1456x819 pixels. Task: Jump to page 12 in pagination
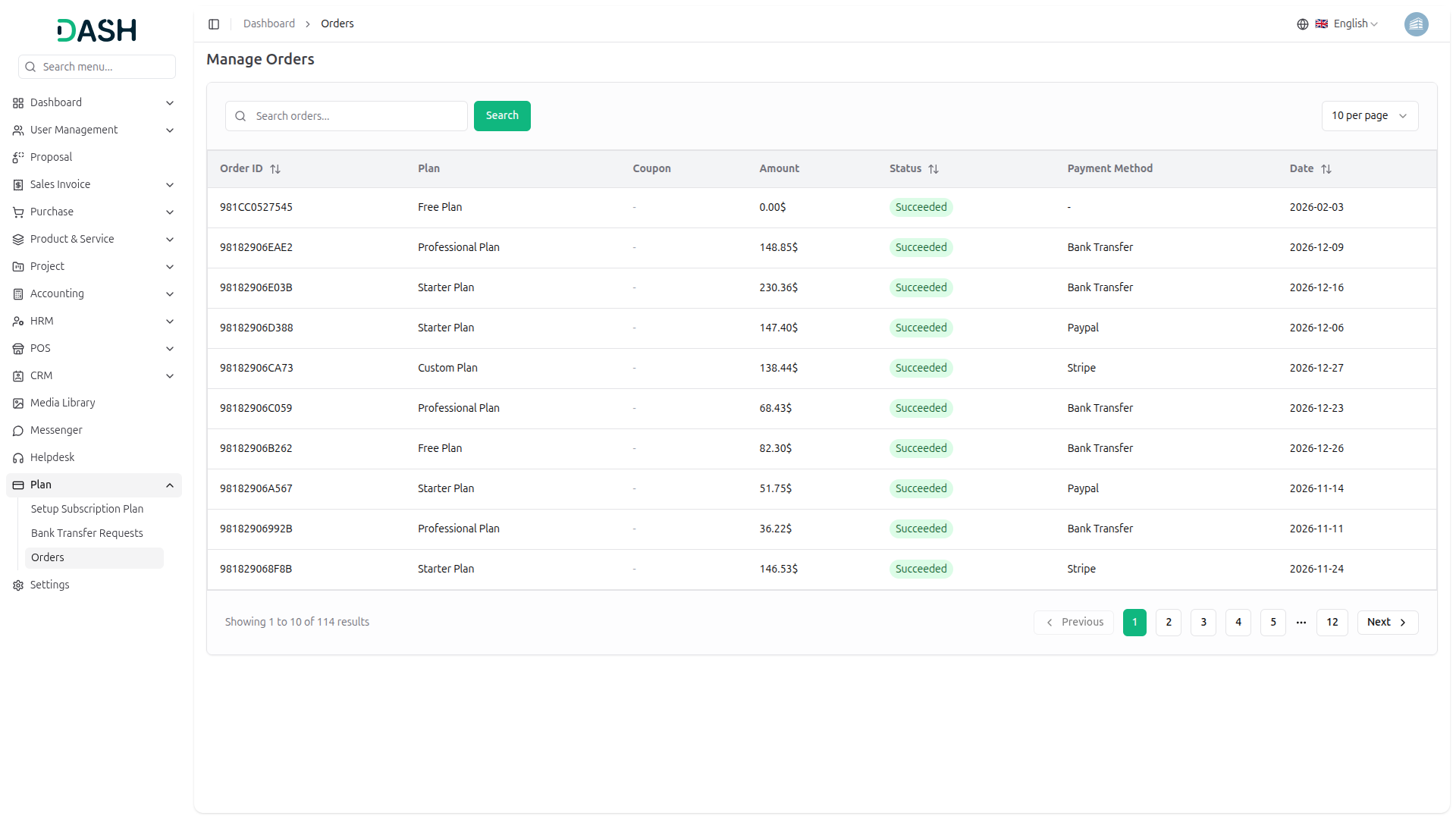point(1332,622)
